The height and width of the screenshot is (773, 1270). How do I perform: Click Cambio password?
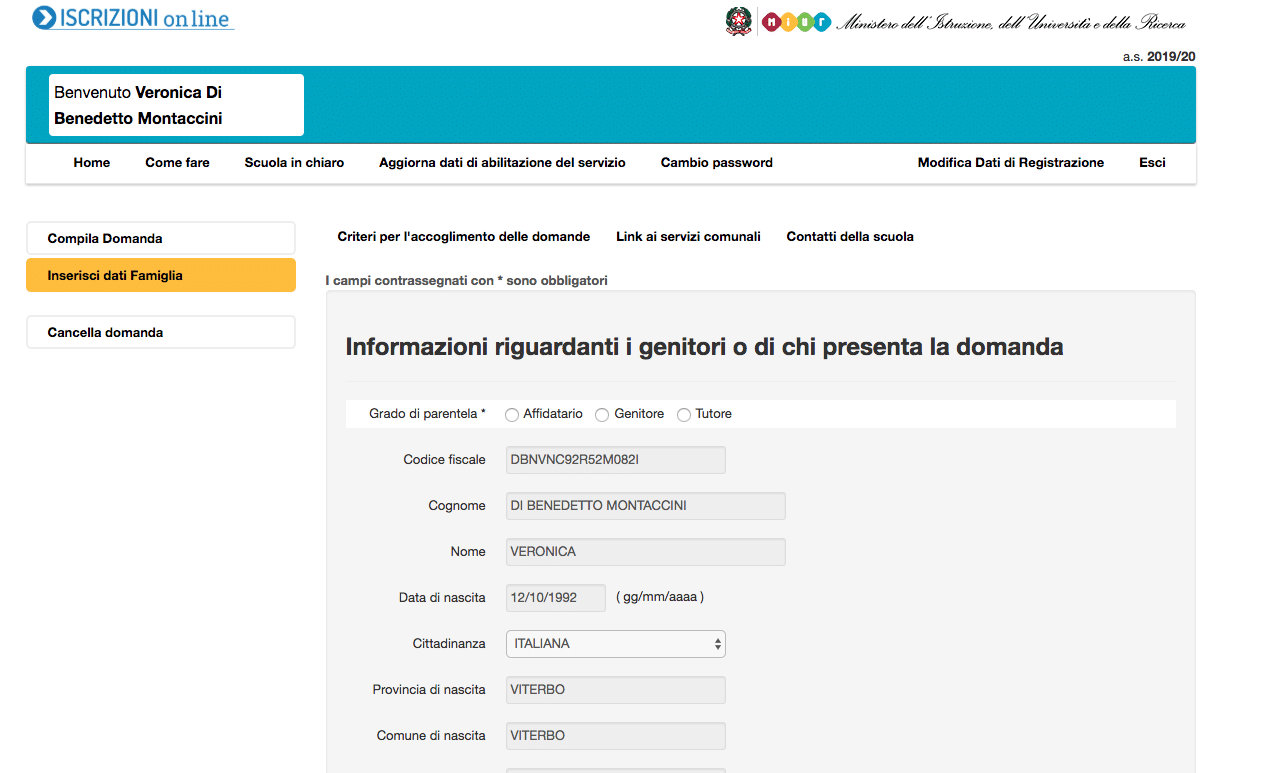point(716,163)
